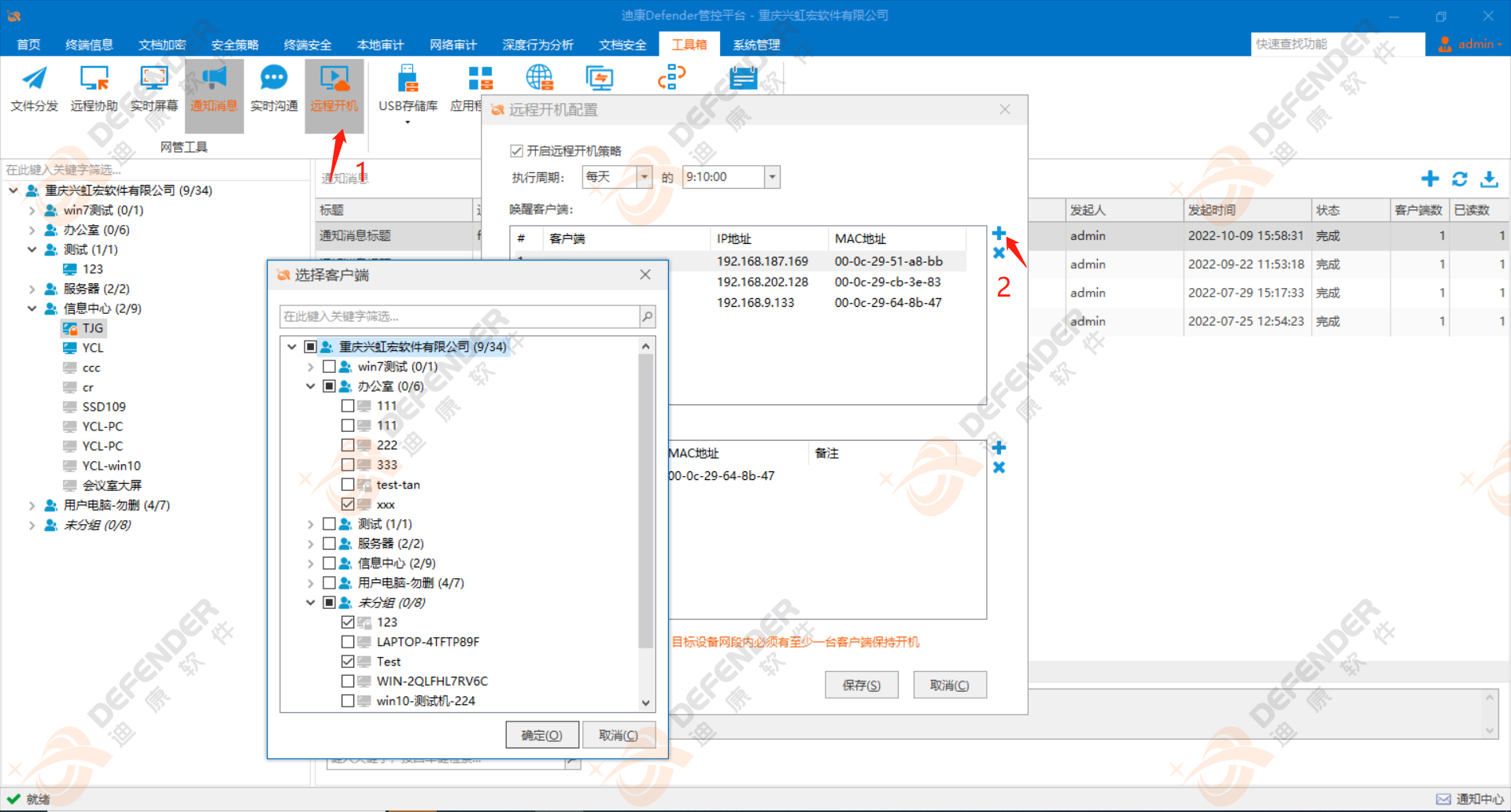Click the keyword filter field in client selector
Screen dimensions: 1511x812
pyautogui.click(x=460, y=316)
